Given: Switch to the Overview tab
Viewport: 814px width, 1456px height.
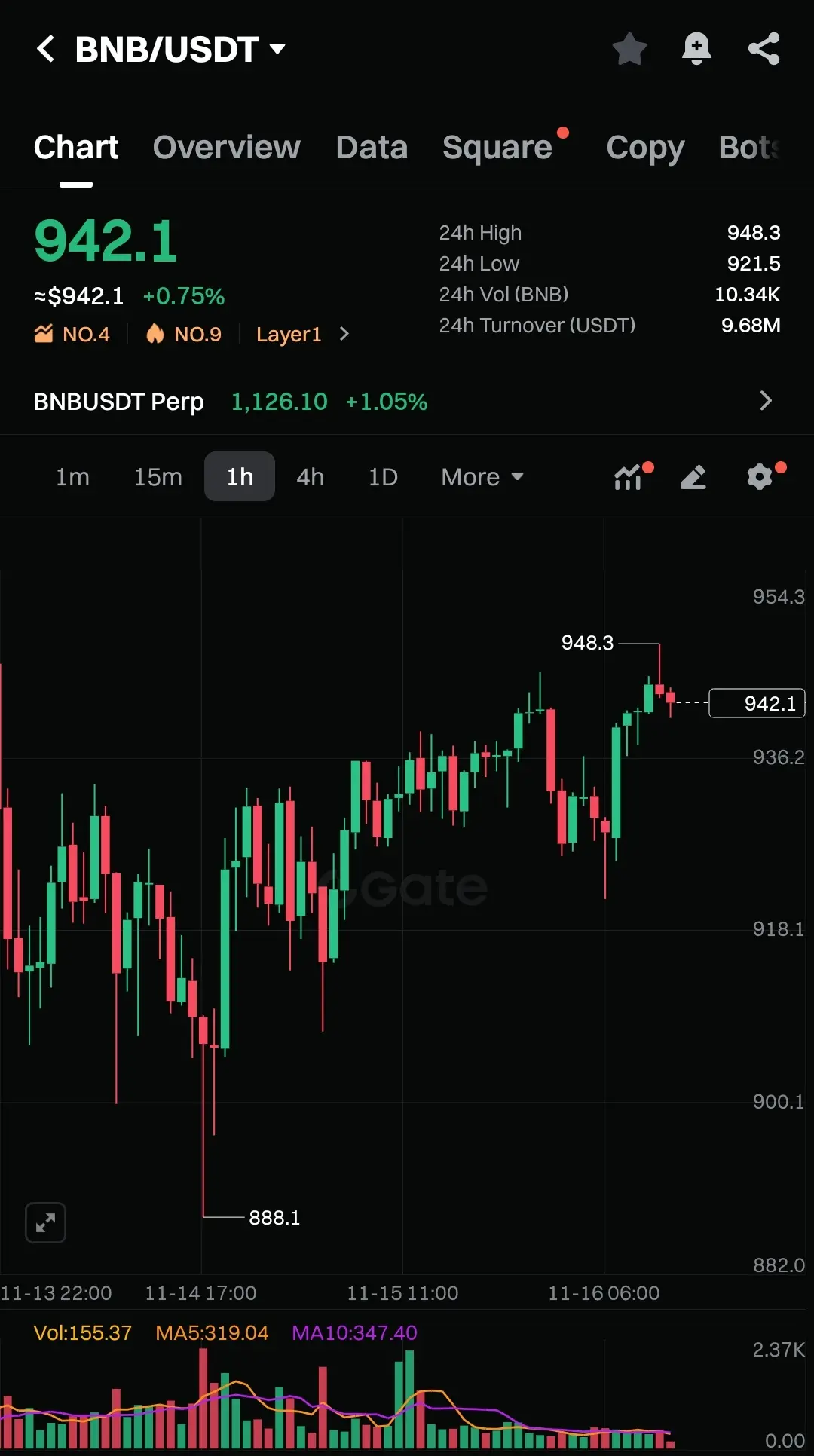Looking at the screenshot, I should point(226,148).
